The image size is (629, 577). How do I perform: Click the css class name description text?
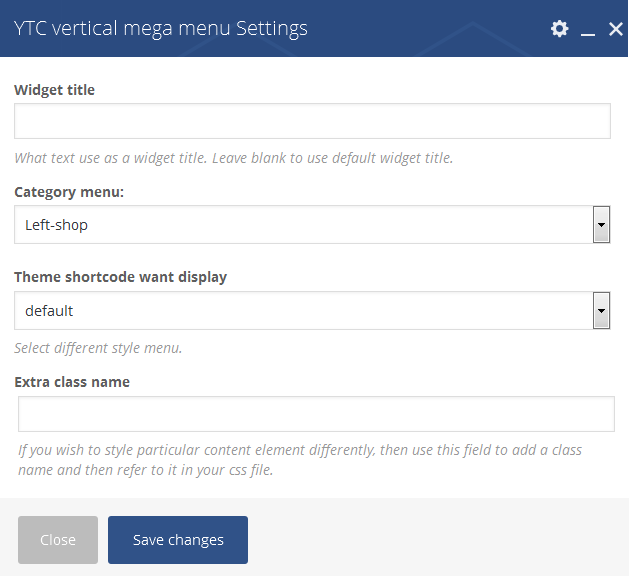[x=300, y=460]
